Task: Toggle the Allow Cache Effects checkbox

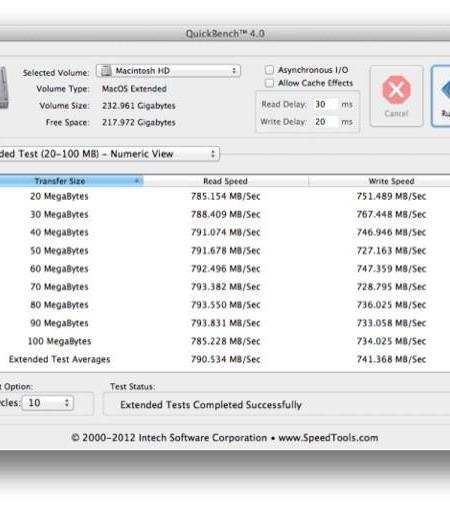Action: point(269,83)
